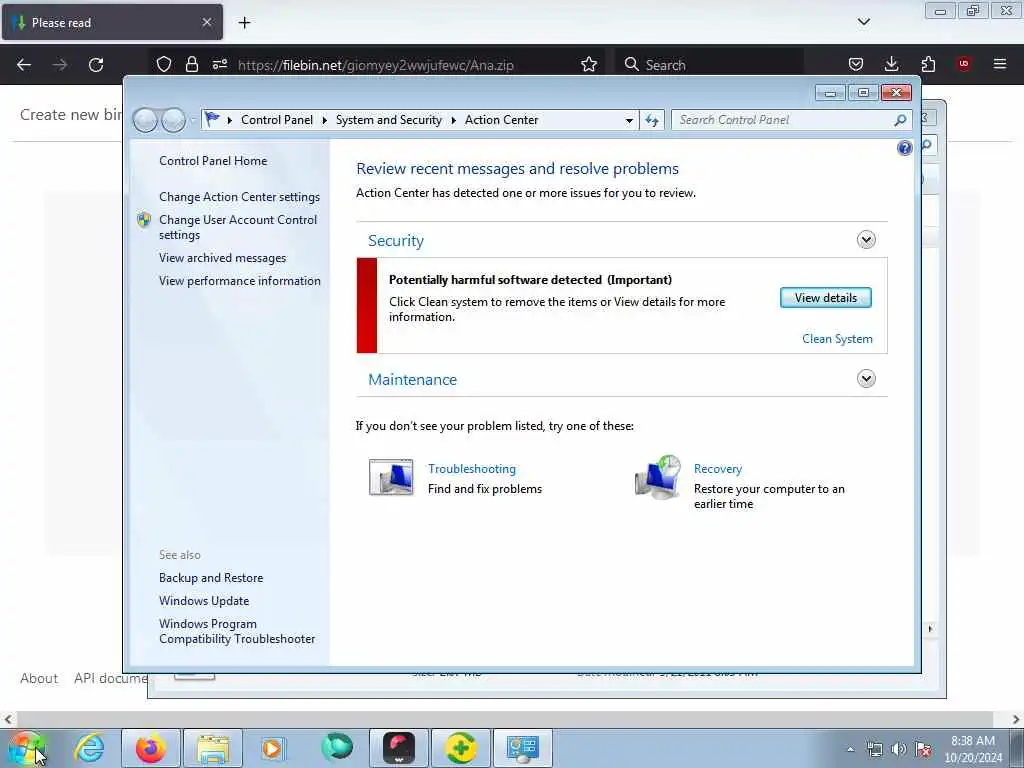
Task: Click the volume speaker tray icon
Action: [899, 749]
